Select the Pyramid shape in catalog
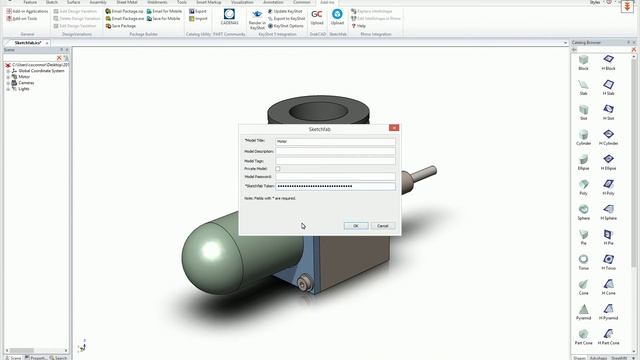Viewport: 640px width, 360px height. pyautogui.click(x=584, y=312)
